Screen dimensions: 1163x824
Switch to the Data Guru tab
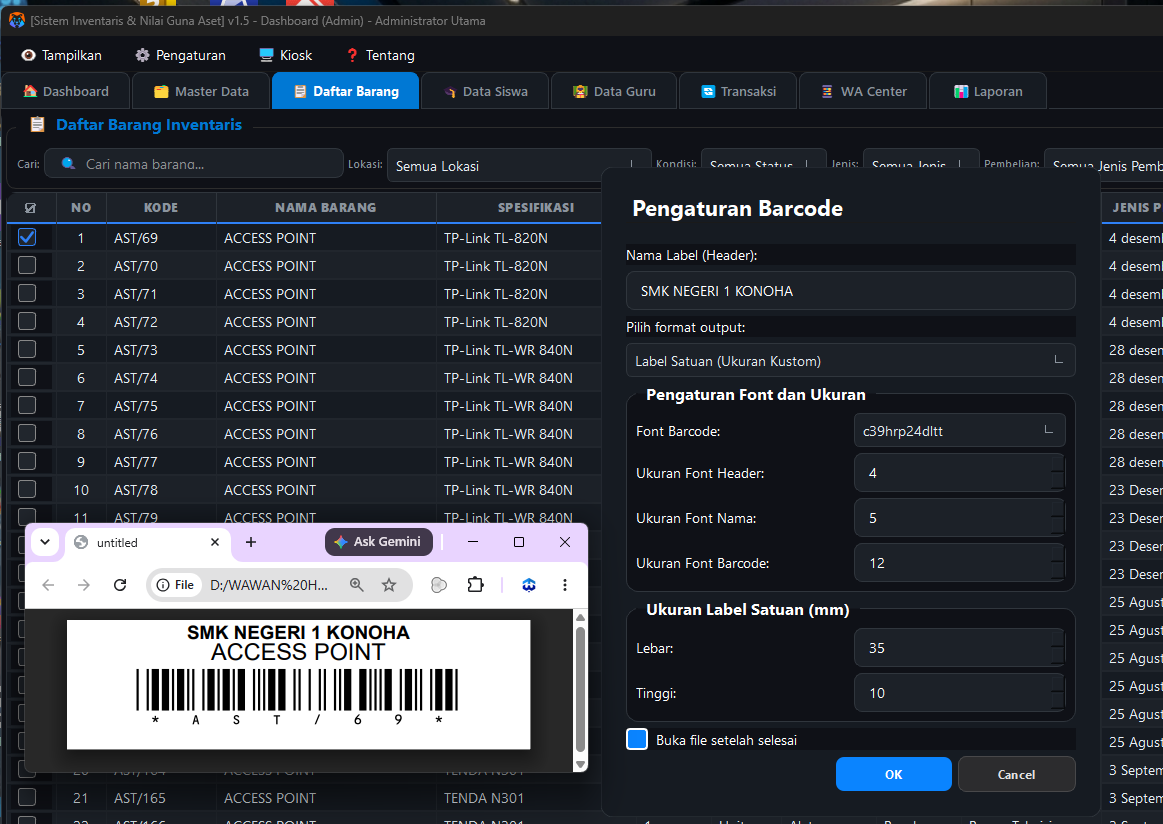click(614, 91)
